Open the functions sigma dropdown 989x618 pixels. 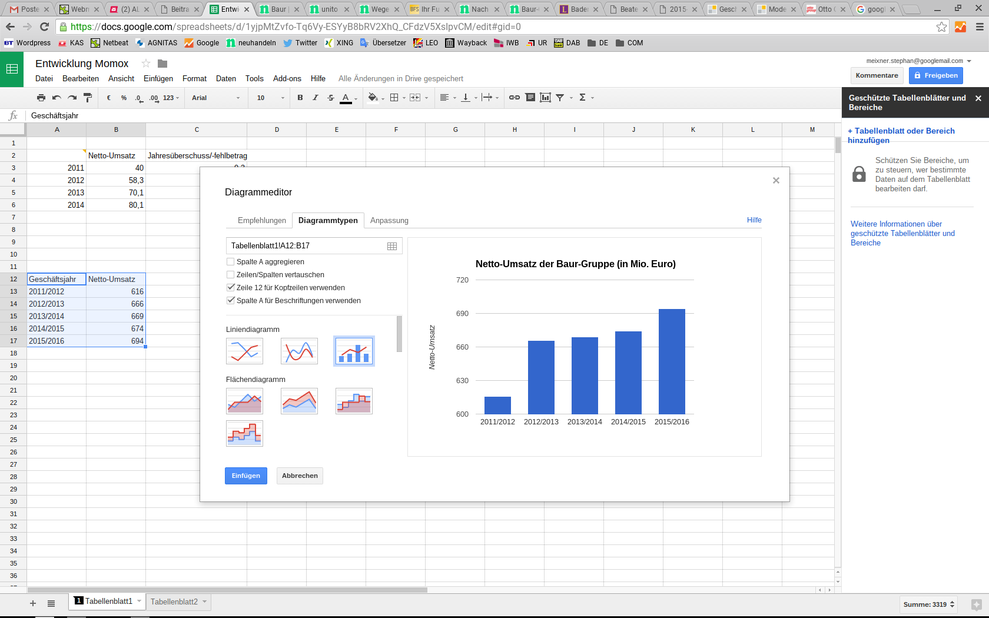[x=586, y=98]
